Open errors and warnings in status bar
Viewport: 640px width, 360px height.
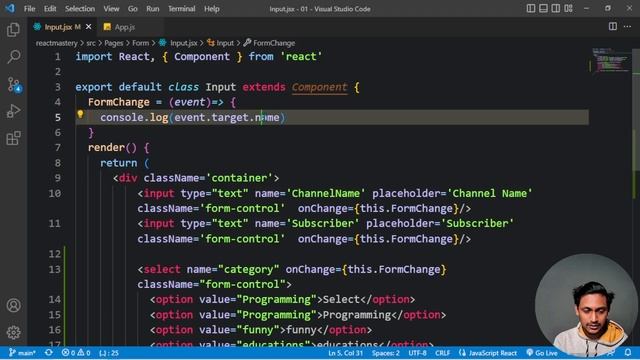coord(76,353)
